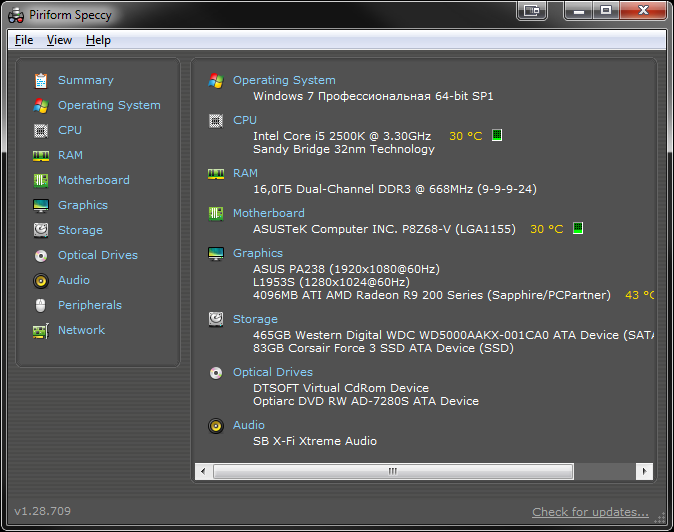The image size is (674, 532).
Task: Click Optical Drives heading link in summary
Action: (x=273, y=372)
